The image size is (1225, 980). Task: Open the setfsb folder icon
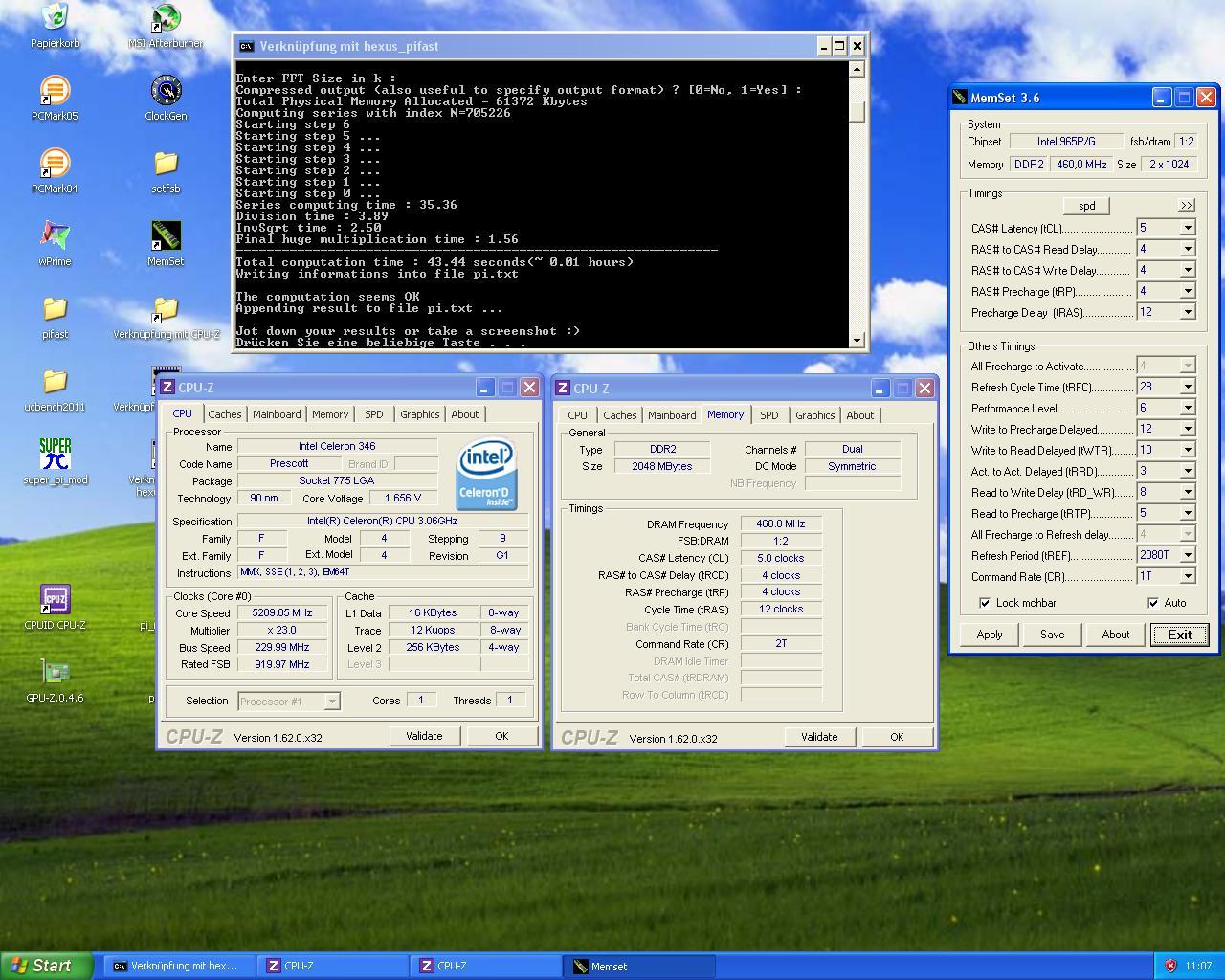click(x=166, y=170)
